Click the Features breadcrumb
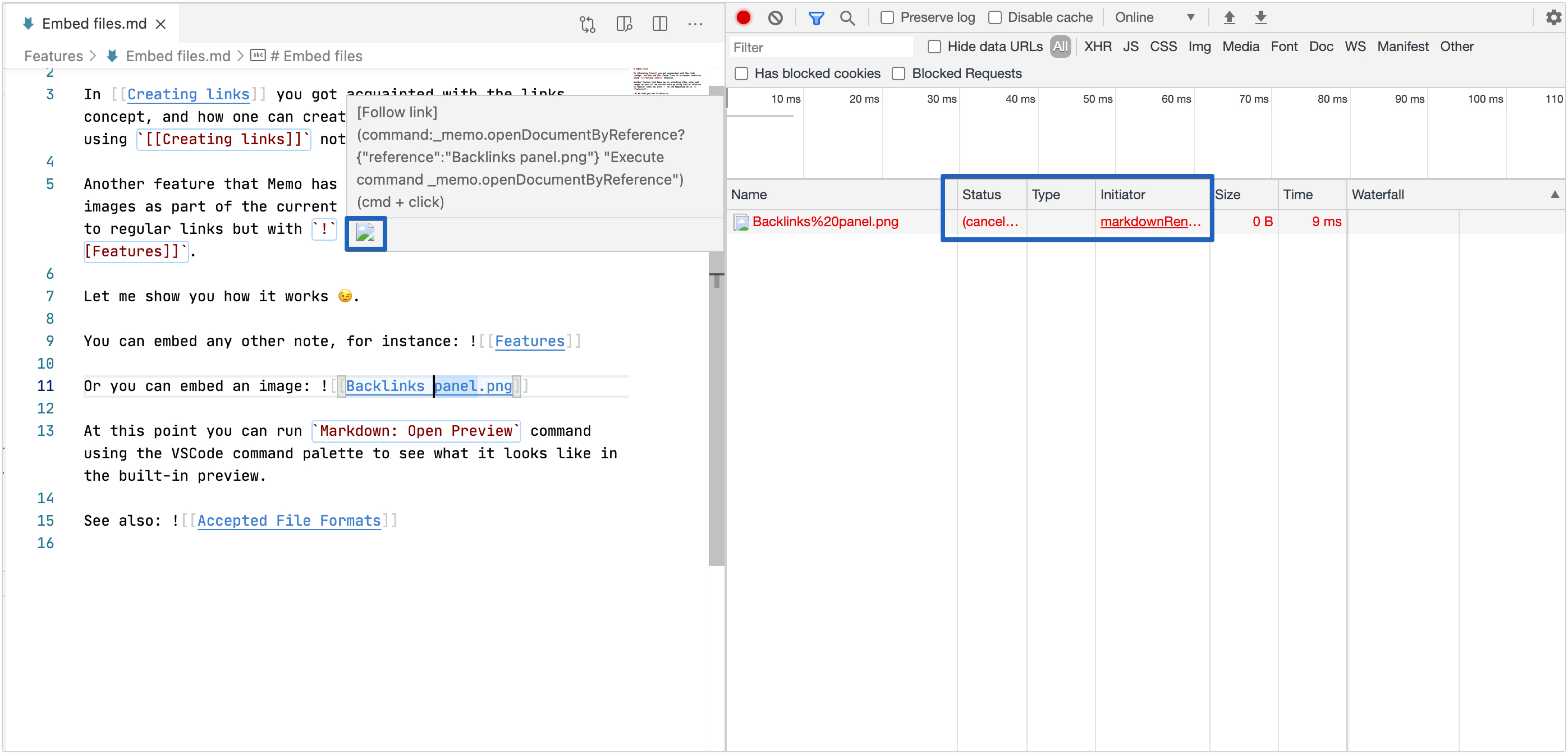1568x754 pixels. click(x=53, y=56)
